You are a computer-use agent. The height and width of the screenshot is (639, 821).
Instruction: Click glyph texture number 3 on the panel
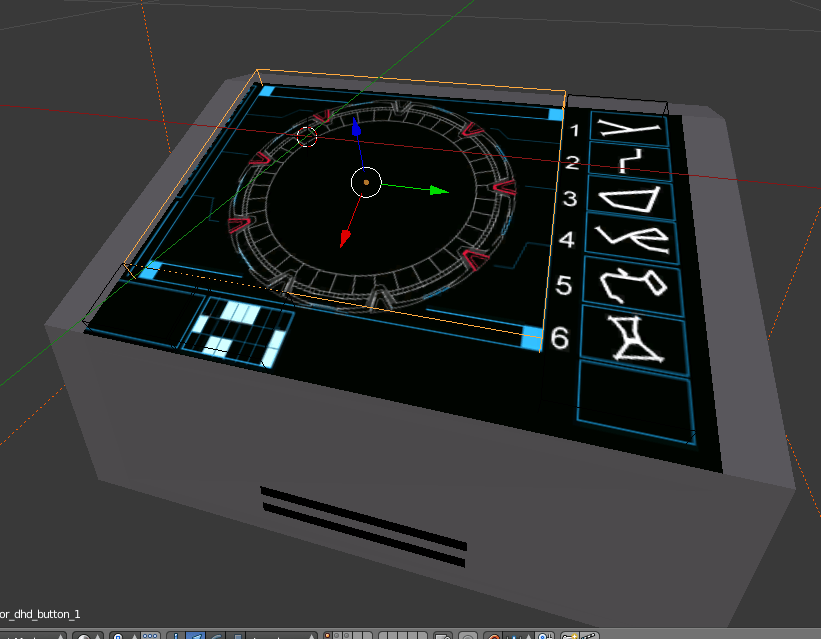pyautogui.click(x=627, y=196)
